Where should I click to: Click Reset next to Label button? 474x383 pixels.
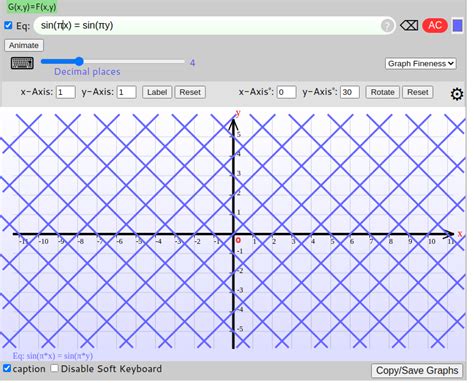[190, 92]
